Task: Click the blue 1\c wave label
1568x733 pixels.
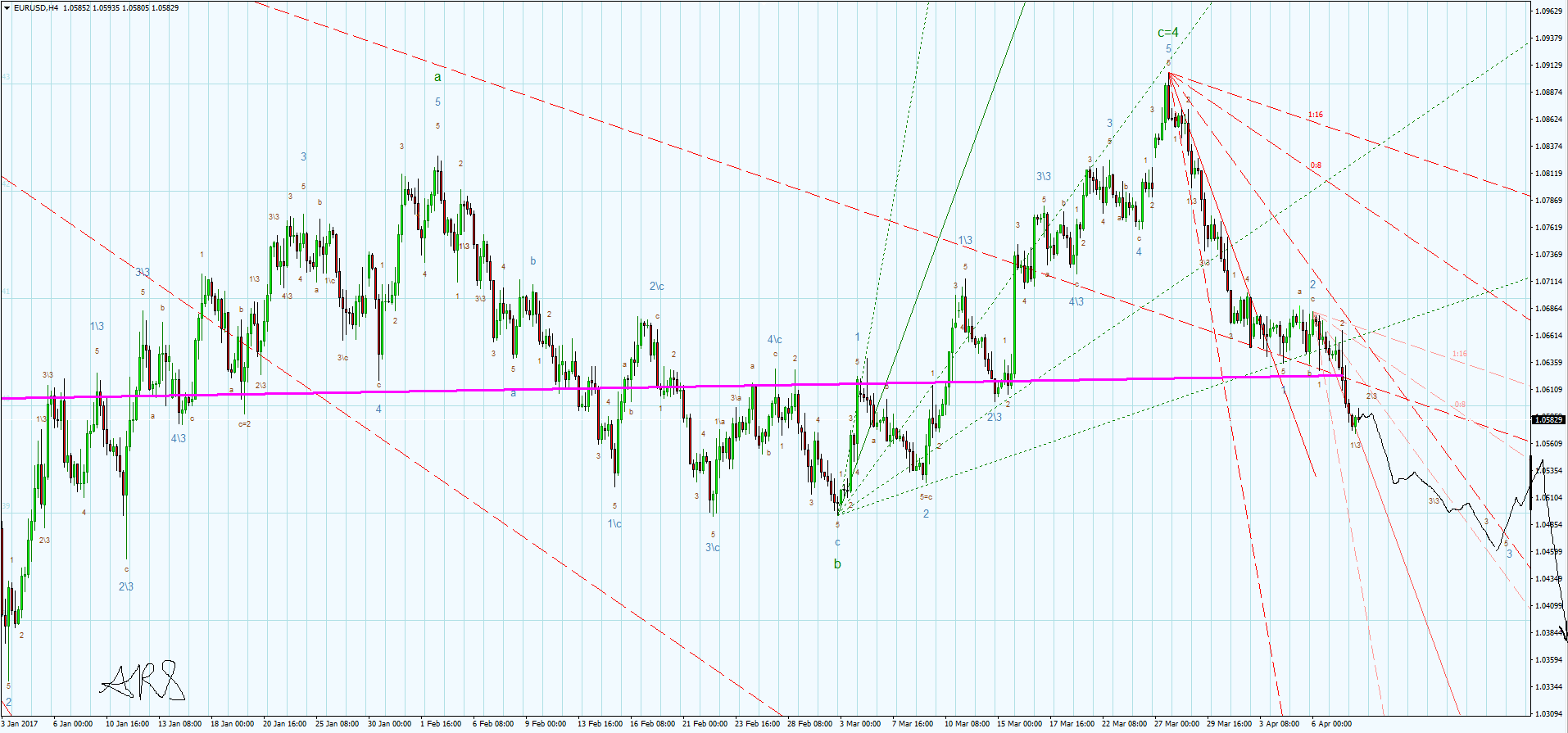Action: 614,523
